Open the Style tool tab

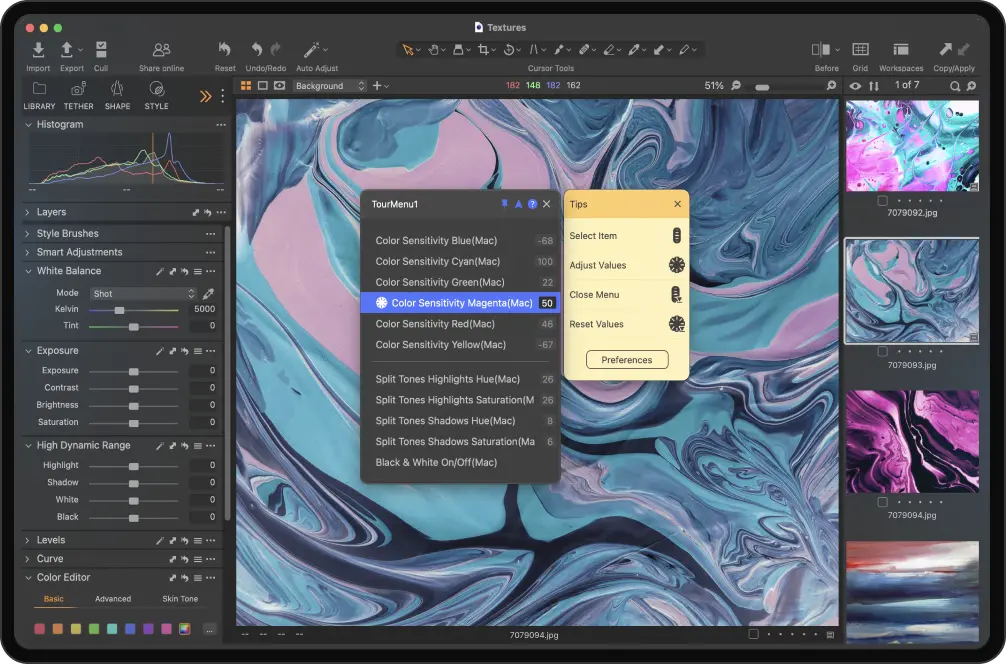156,95
